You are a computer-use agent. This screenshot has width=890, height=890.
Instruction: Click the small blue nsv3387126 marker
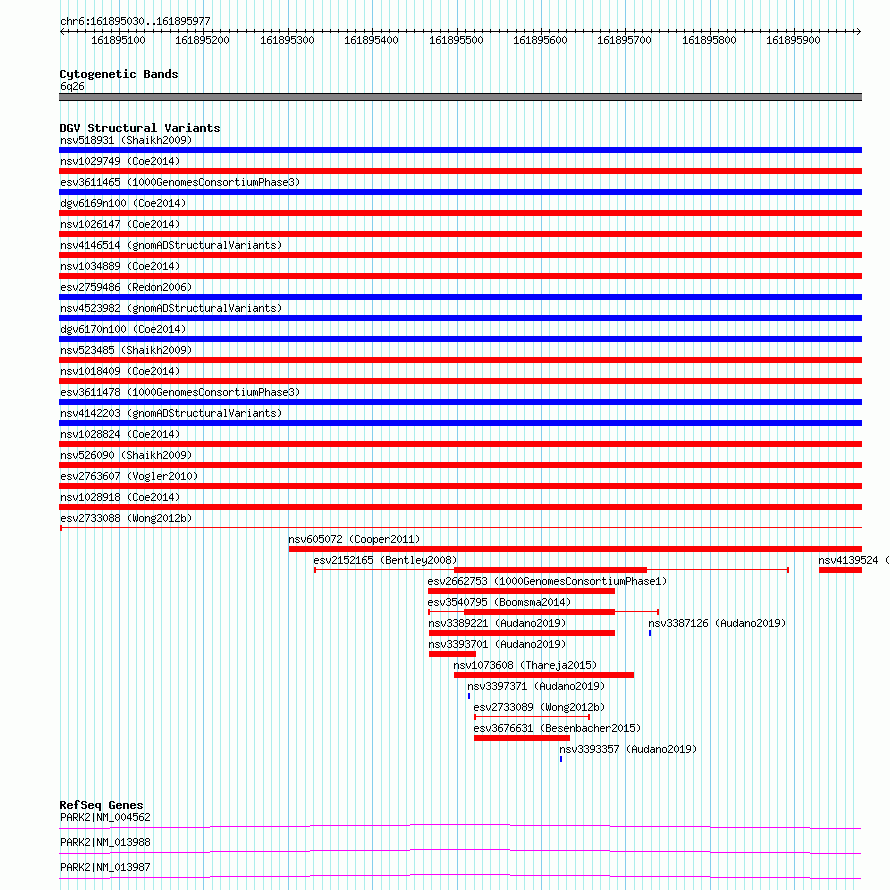(650, 633)
